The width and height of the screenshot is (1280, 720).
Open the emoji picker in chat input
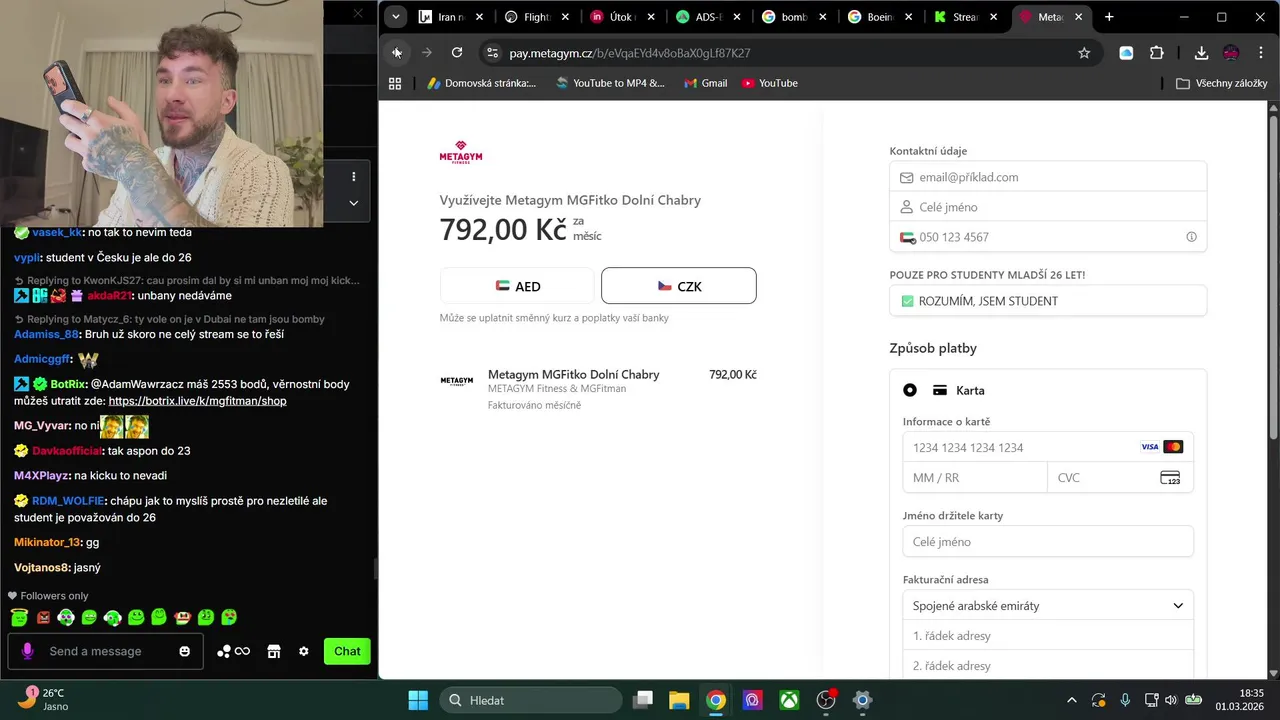185,651
